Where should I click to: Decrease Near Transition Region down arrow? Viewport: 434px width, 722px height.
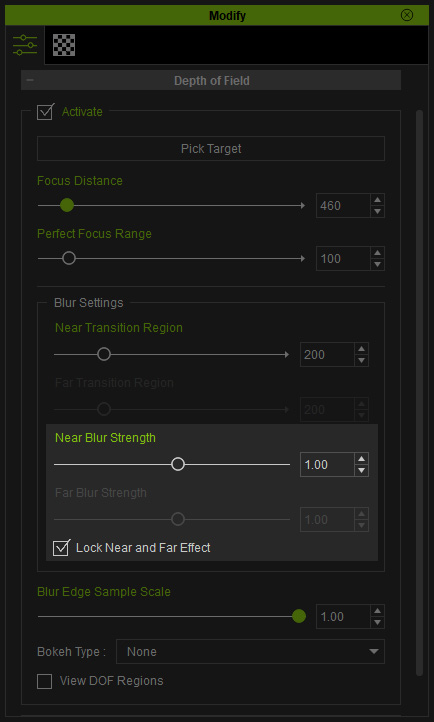(x=361, y=361)
